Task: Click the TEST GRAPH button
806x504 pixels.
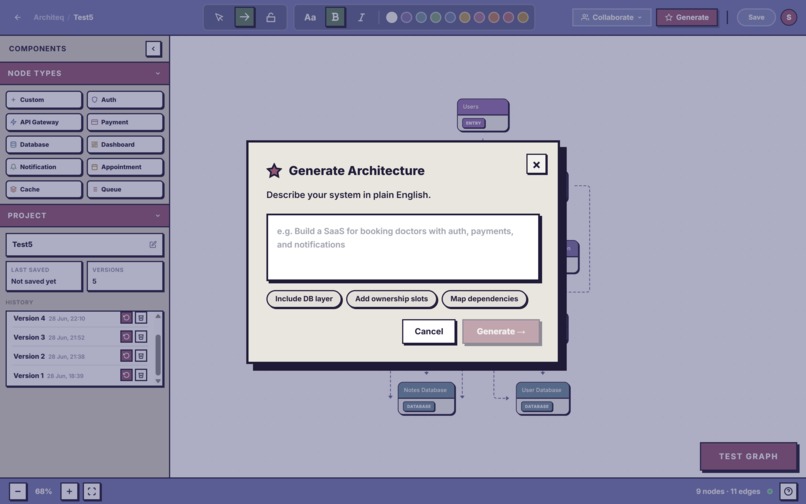Action: [748, 456]
